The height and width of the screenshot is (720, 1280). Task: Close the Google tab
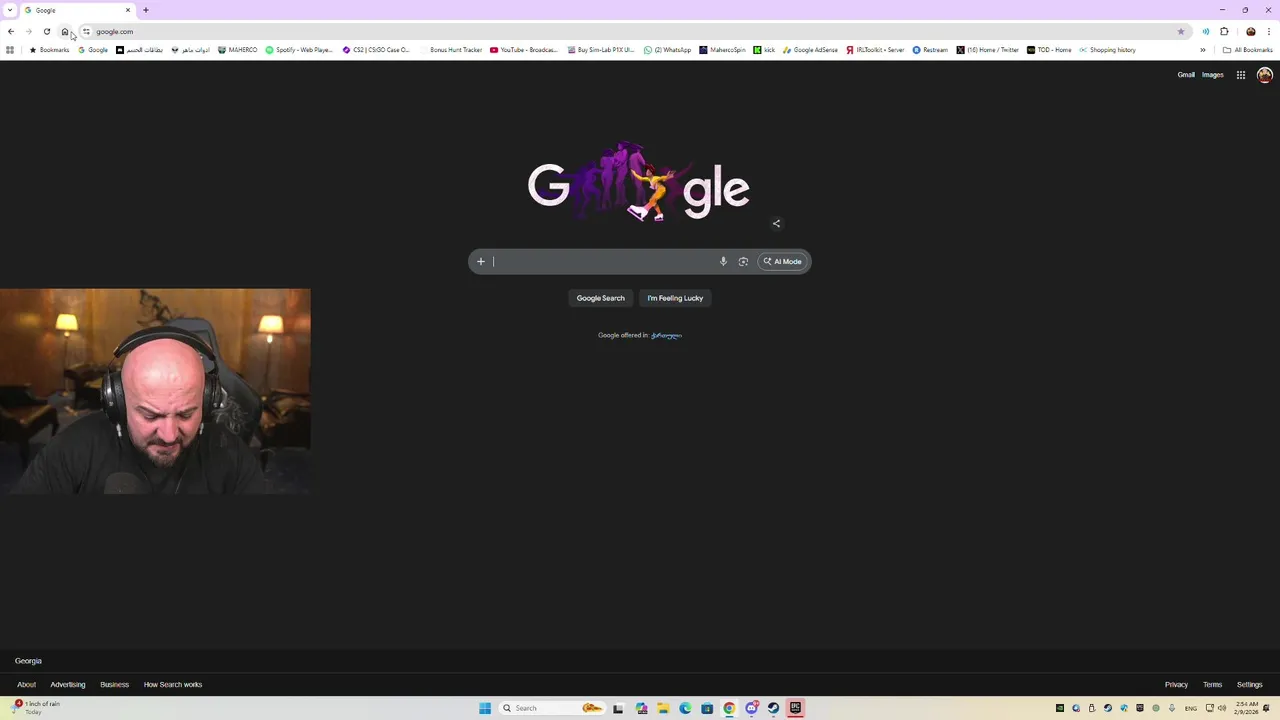pyautogui.click(x=128, y=10)
